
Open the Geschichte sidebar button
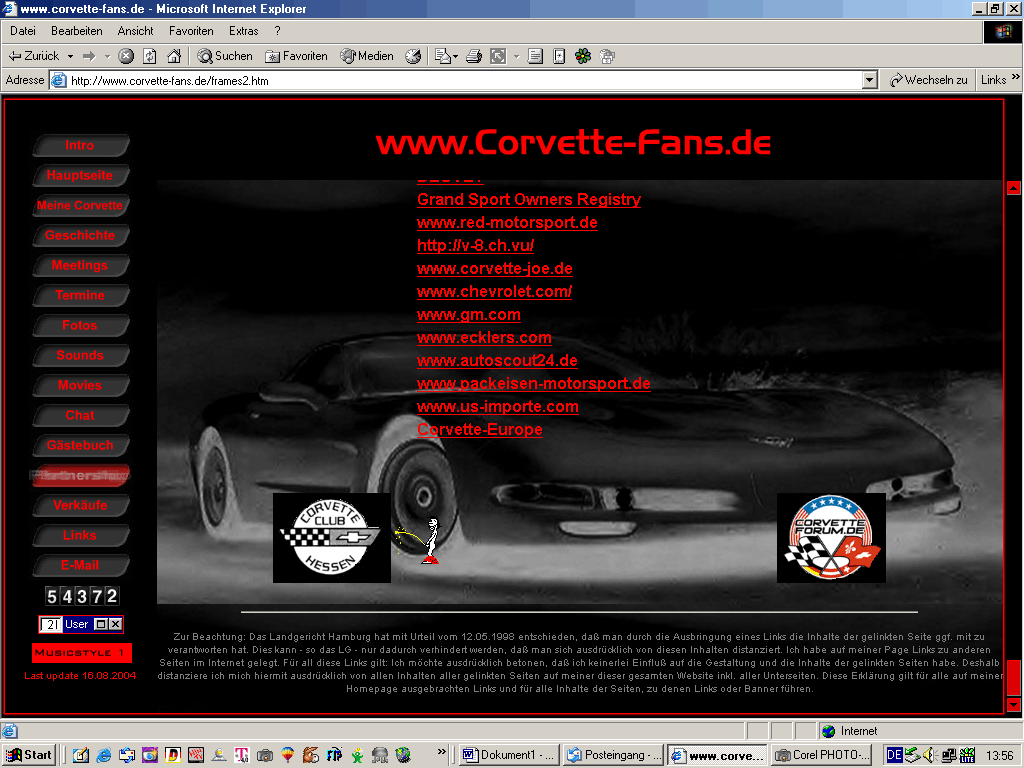tap(80, 236)
